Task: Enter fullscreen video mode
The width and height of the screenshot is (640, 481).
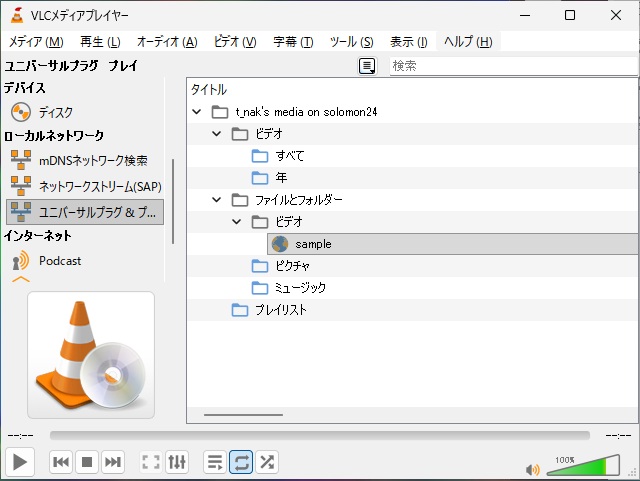Action: coord(151,462)
